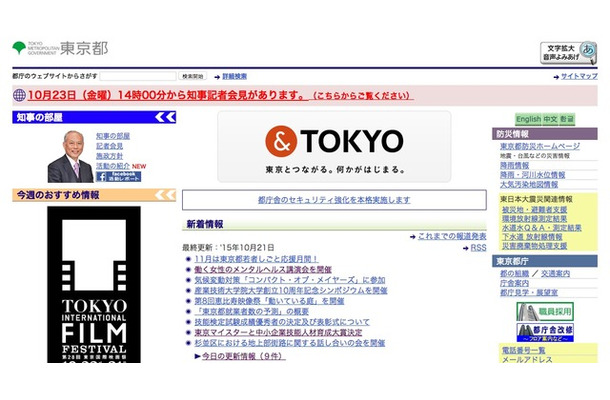The height and width of the screenshot is (400, 610).
Task: Open the 降雨情報 link
Action: (x=514, y=165)
